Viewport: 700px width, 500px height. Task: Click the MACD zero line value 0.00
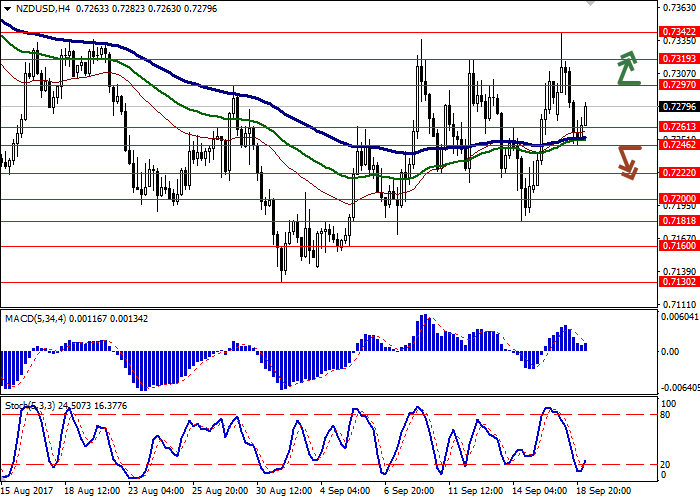[x=670, y=352]
